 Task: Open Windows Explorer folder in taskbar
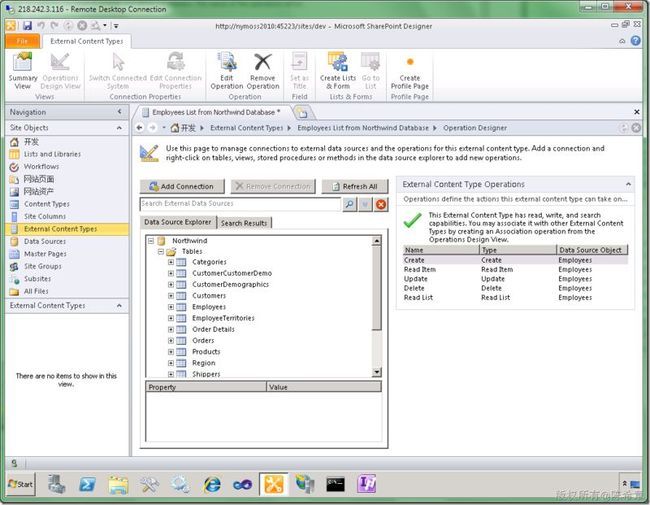tap(119, 484)
